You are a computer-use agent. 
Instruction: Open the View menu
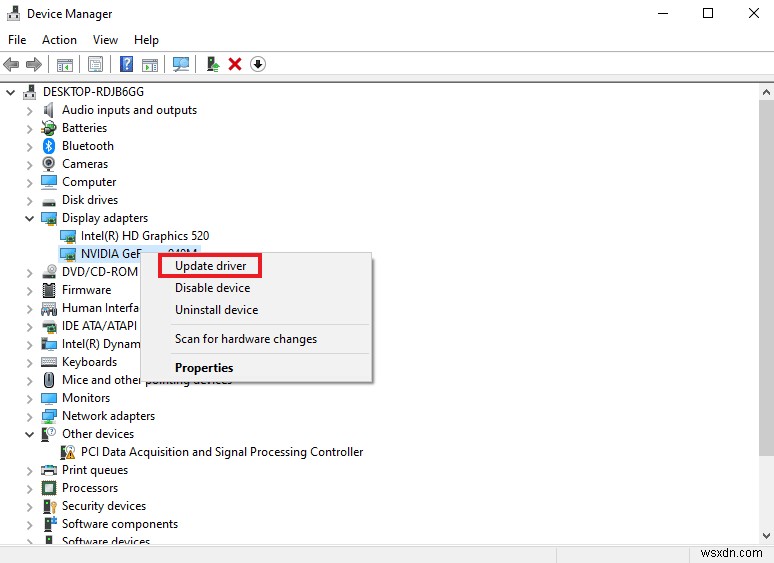click(x=106, y=39)
